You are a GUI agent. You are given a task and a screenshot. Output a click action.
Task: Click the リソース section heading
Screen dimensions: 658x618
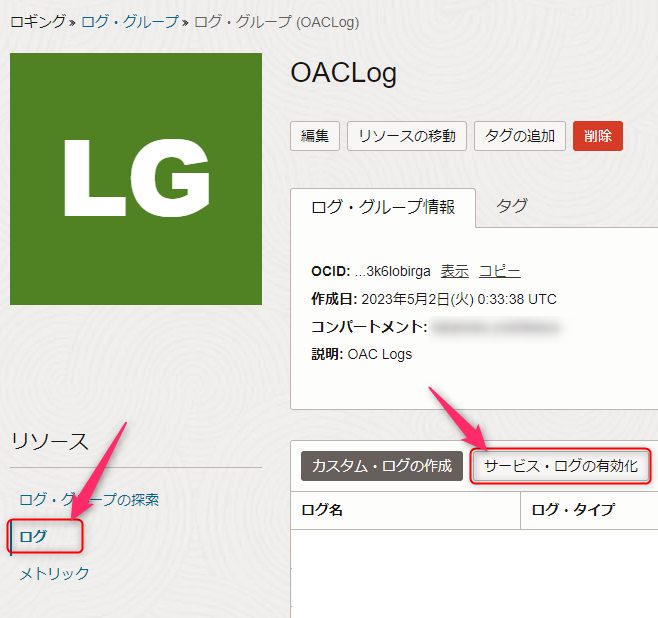[50, 442]
